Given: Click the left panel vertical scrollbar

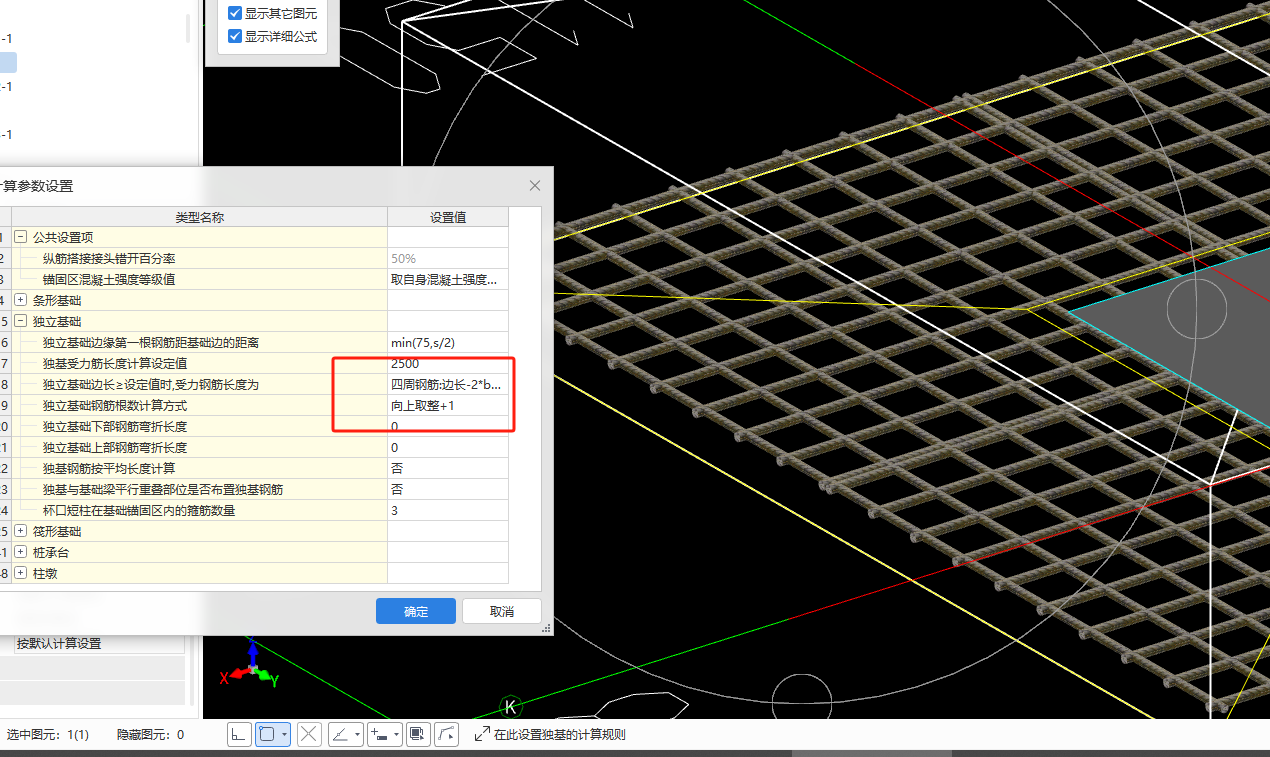Looking at the screenshot, I should [188, 27].
